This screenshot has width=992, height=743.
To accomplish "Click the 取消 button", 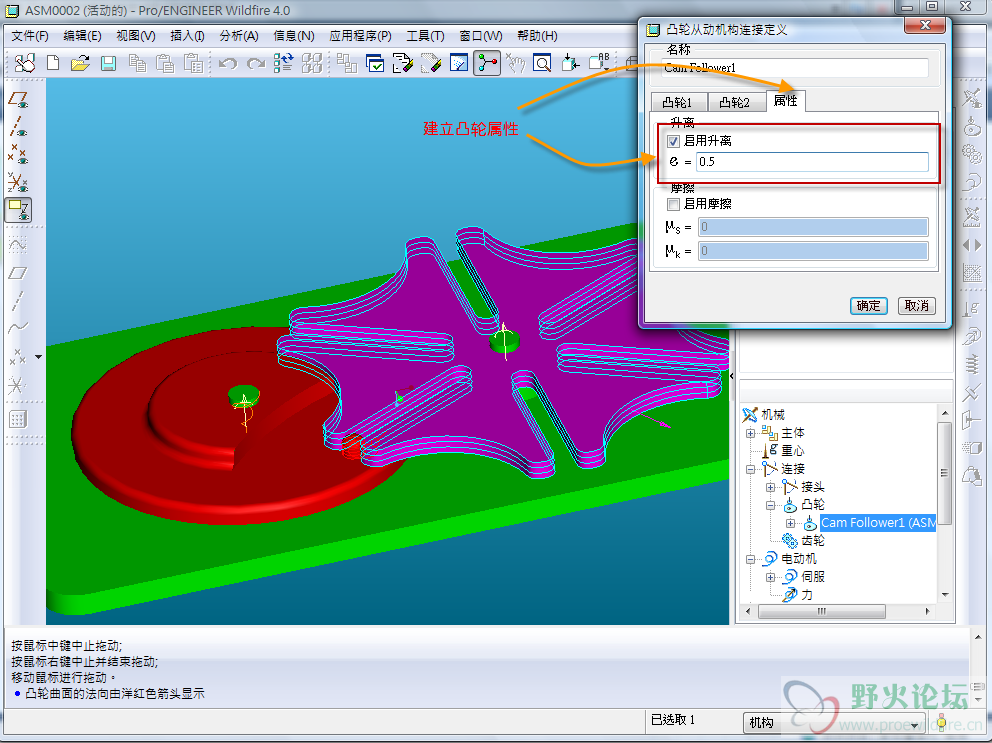I will [x=917, y=306].
